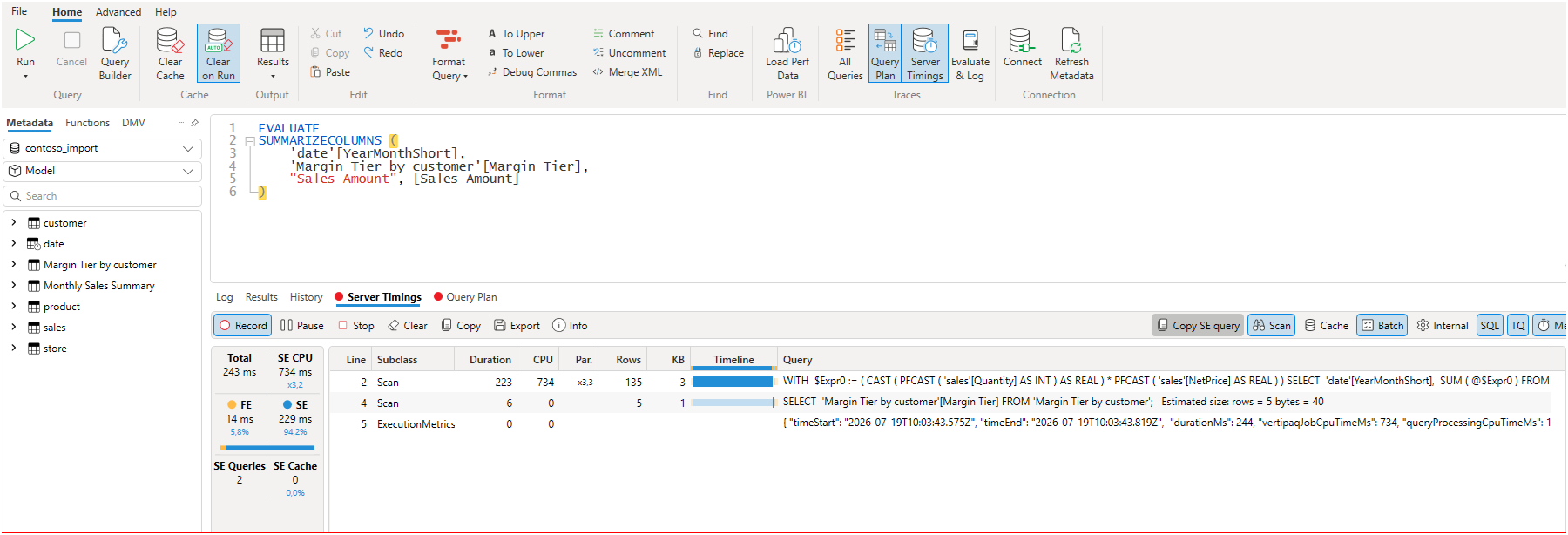This screenshot has width=1568, height=535.
Task: Expand the customer table node
Action: pyautogui.click(x=14, y=223)
